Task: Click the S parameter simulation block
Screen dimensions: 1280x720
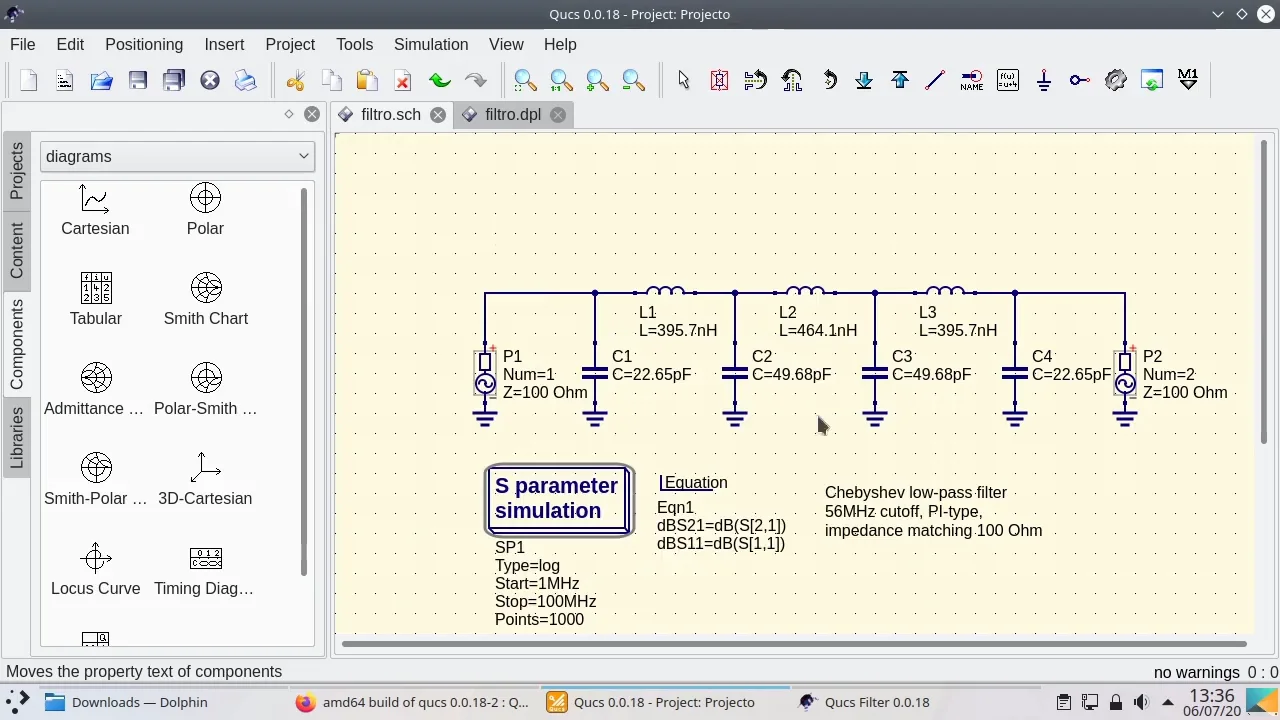Action: pyautogui.click(x=557, y=499)
